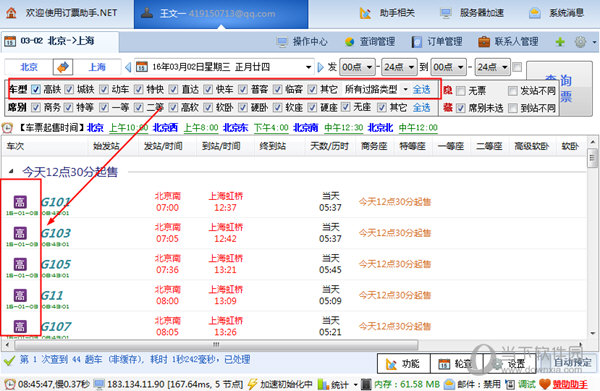Click the heart 赞助助手 icon
The image size is (600, 391).
(545, 384)
